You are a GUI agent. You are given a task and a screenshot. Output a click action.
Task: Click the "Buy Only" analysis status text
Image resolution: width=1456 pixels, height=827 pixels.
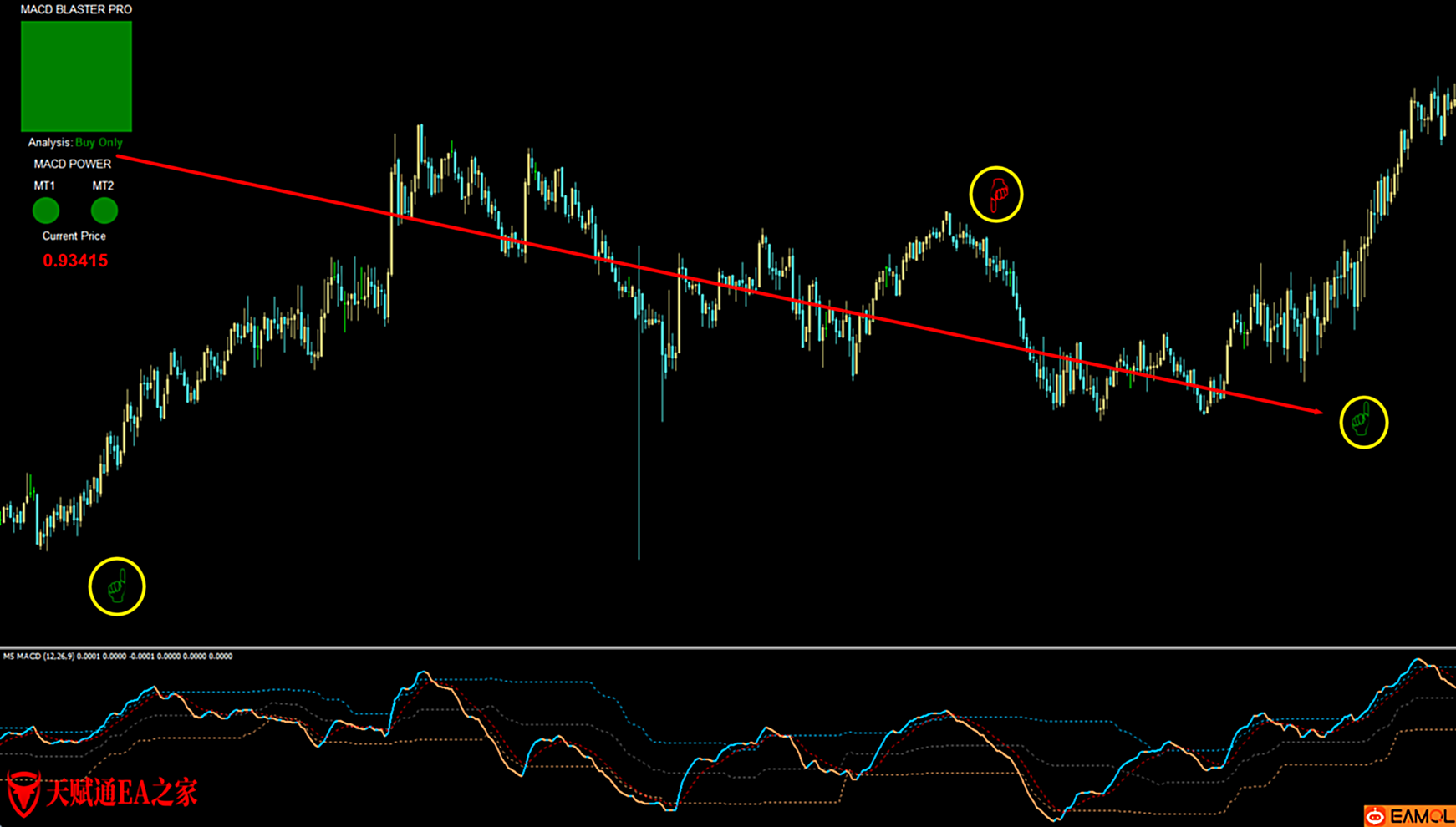(99, 143)
